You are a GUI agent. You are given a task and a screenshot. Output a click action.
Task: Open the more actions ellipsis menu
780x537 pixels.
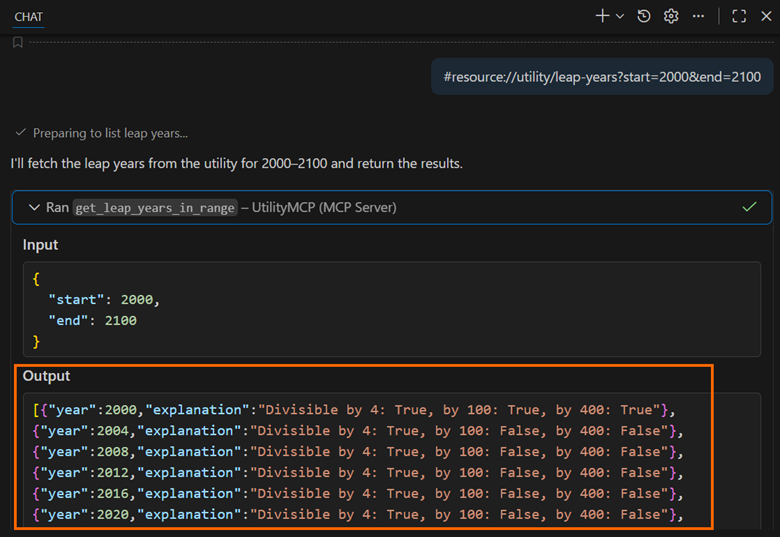698,16
